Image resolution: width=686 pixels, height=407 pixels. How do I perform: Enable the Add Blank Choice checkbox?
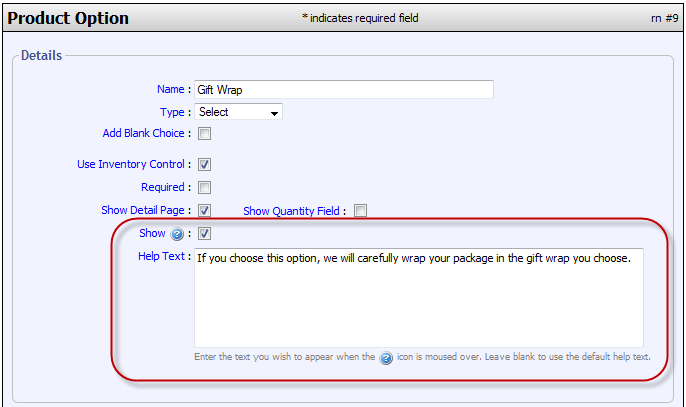(x=204, y=134)
